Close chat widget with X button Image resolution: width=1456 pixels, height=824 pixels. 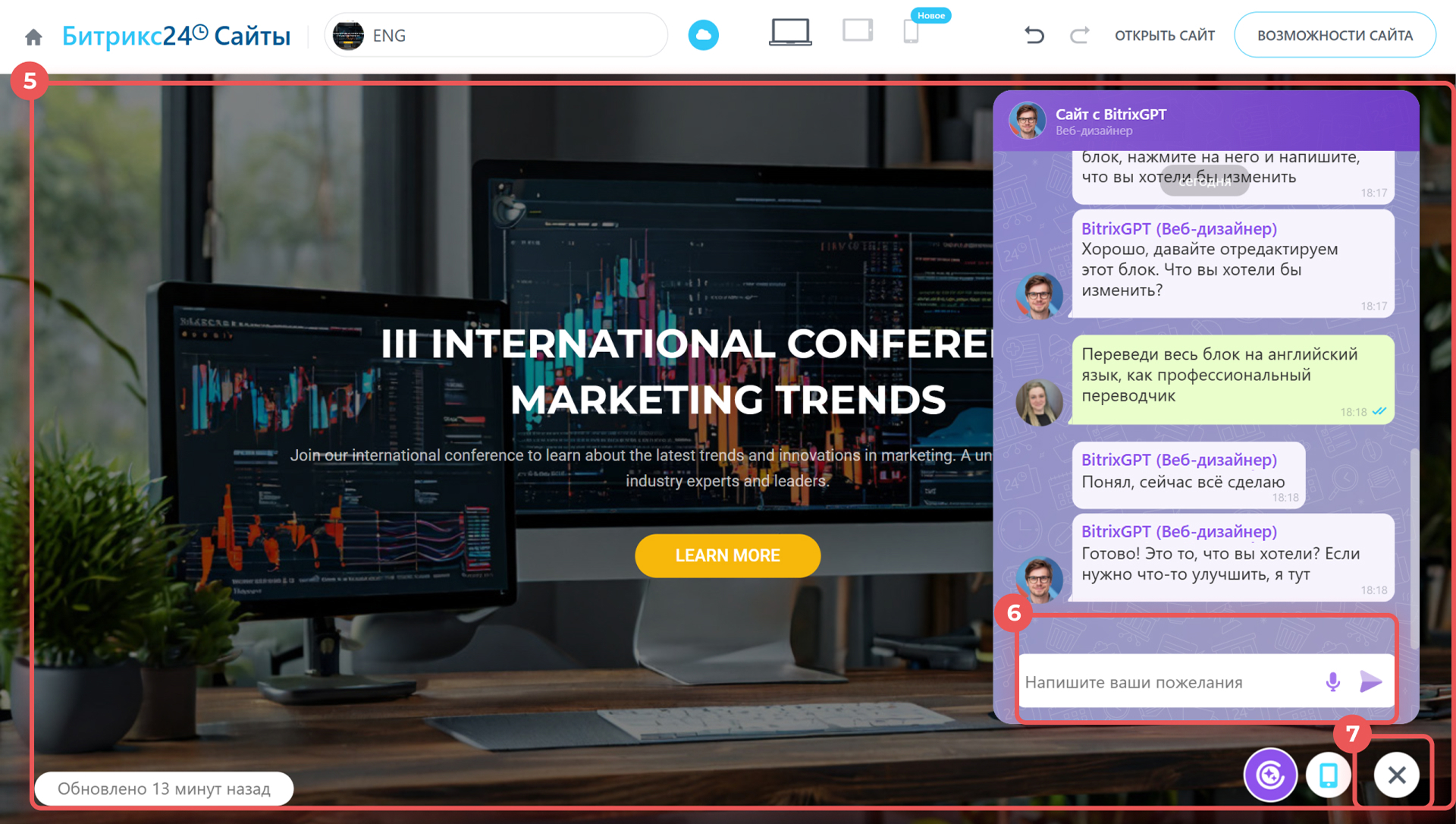coord(1397,775)
